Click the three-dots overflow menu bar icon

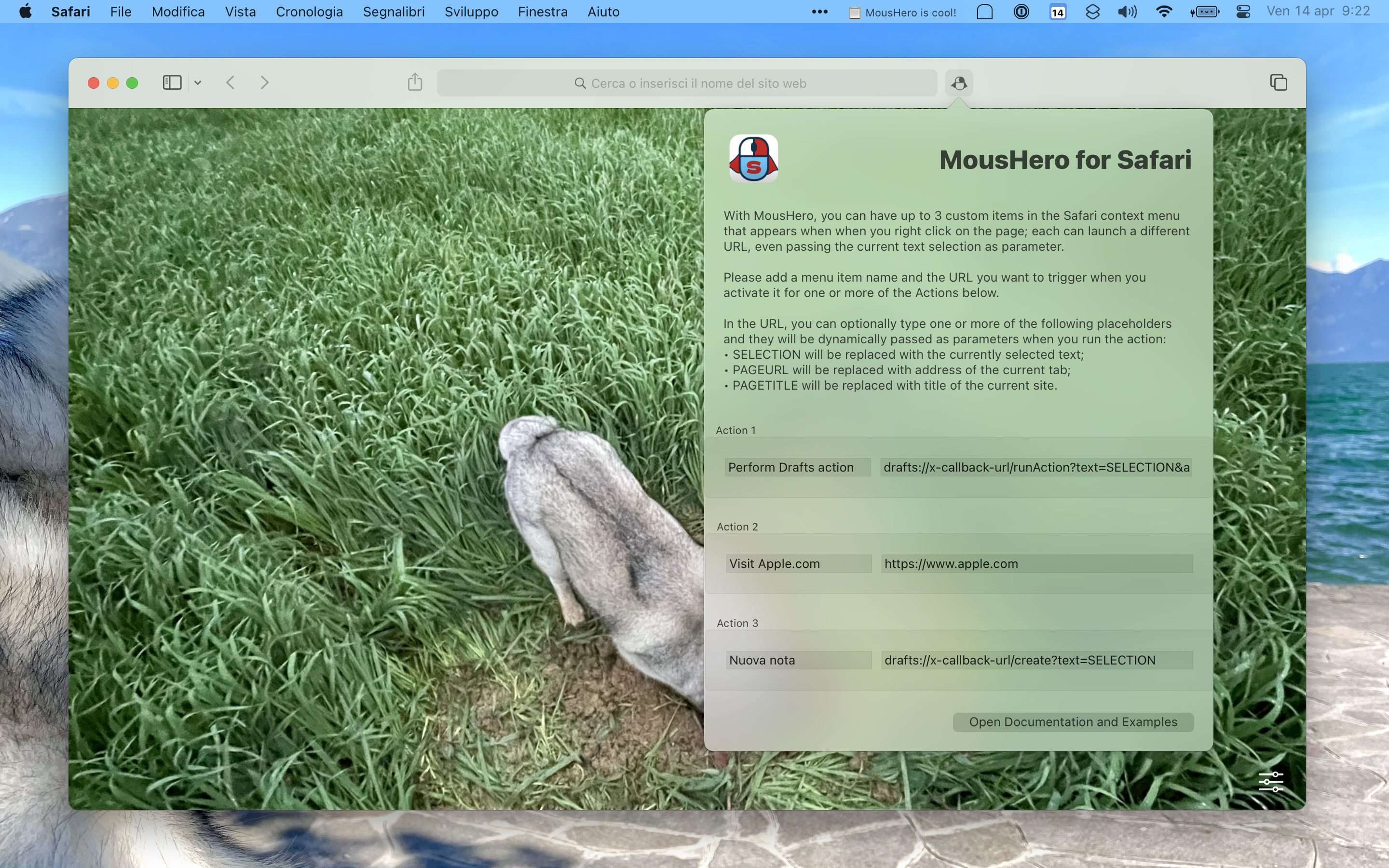pyautogui.click(x=819, y=12)
